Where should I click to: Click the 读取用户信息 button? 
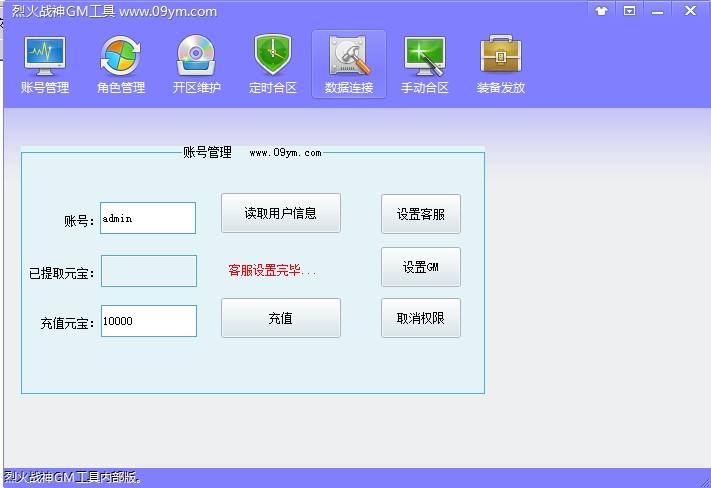coord(281,213)
